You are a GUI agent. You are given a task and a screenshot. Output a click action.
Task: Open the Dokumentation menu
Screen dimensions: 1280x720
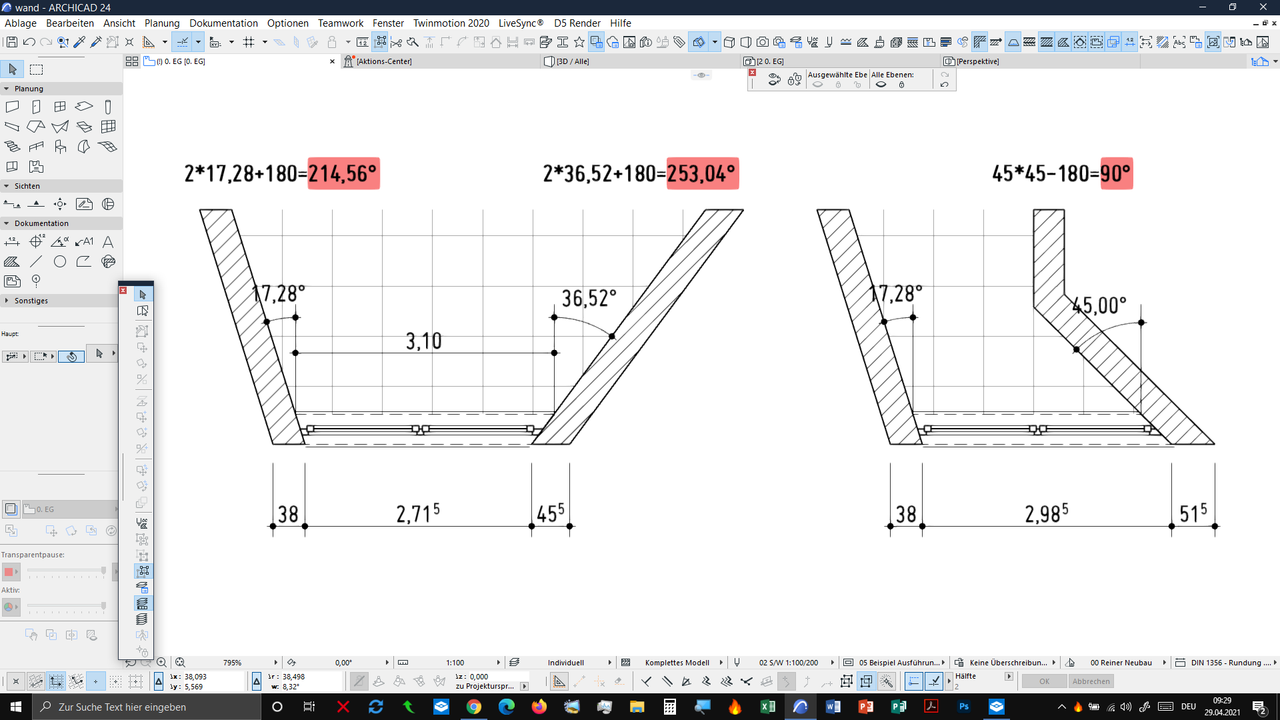click(223, 23)
